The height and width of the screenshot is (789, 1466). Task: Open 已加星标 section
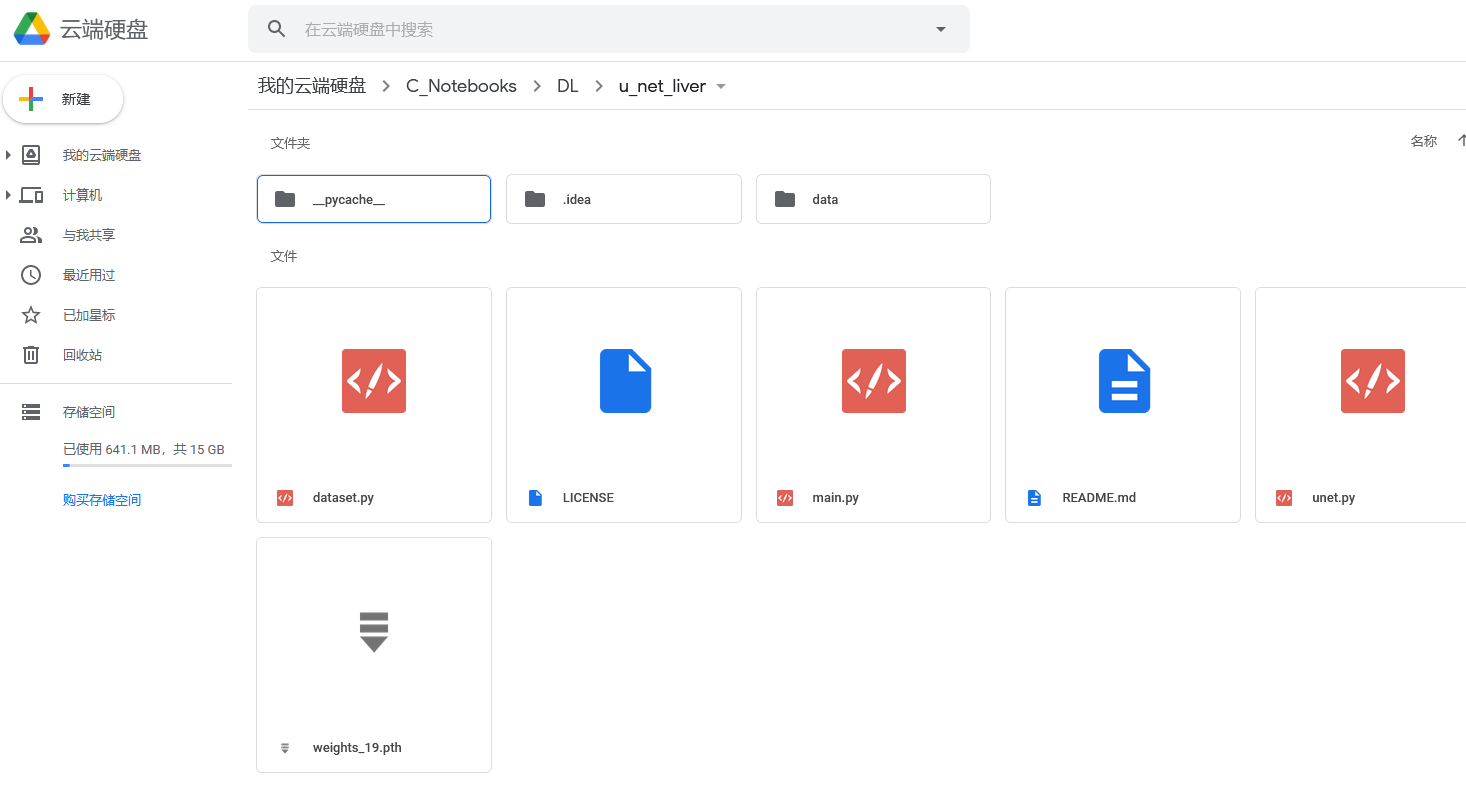[89, 315]
